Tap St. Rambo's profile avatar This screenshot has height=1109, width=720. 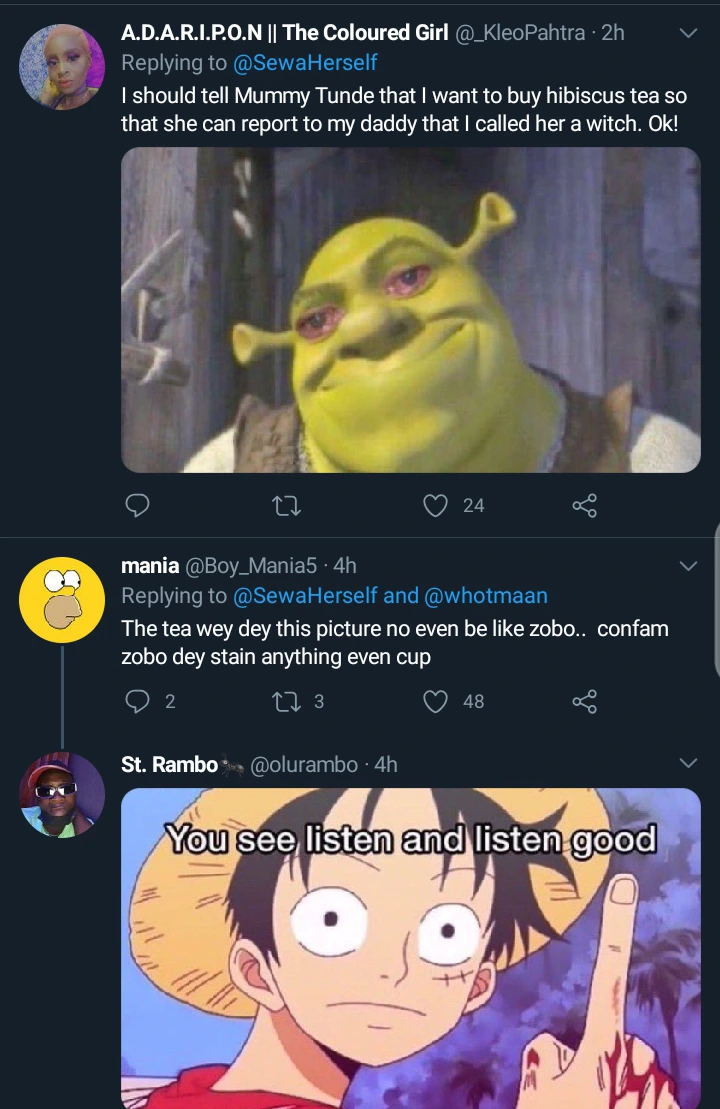click(62, 795)
